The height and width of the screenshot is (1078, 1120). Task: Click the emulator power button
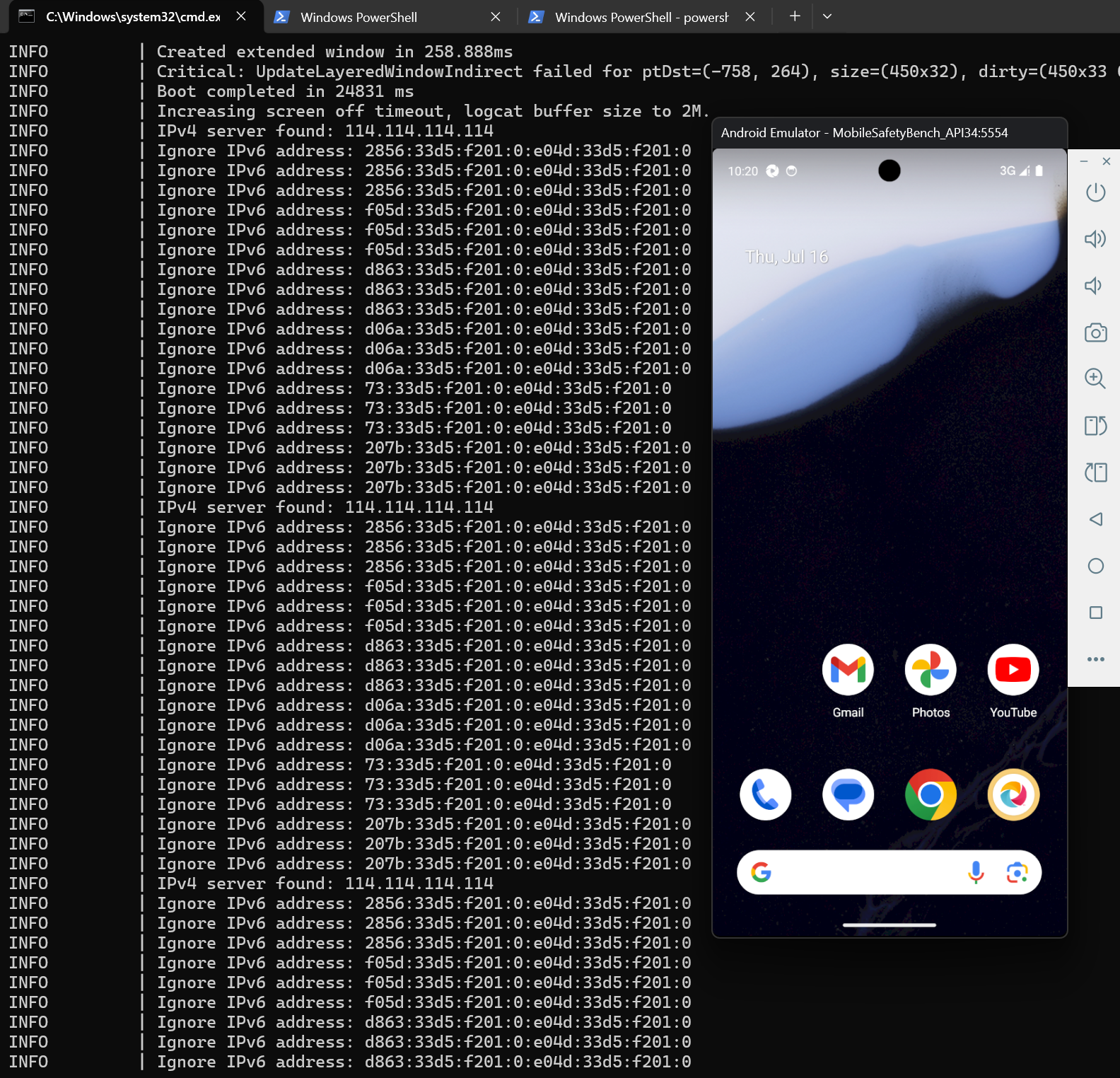pyautogui.click(x=1095, y=192)
